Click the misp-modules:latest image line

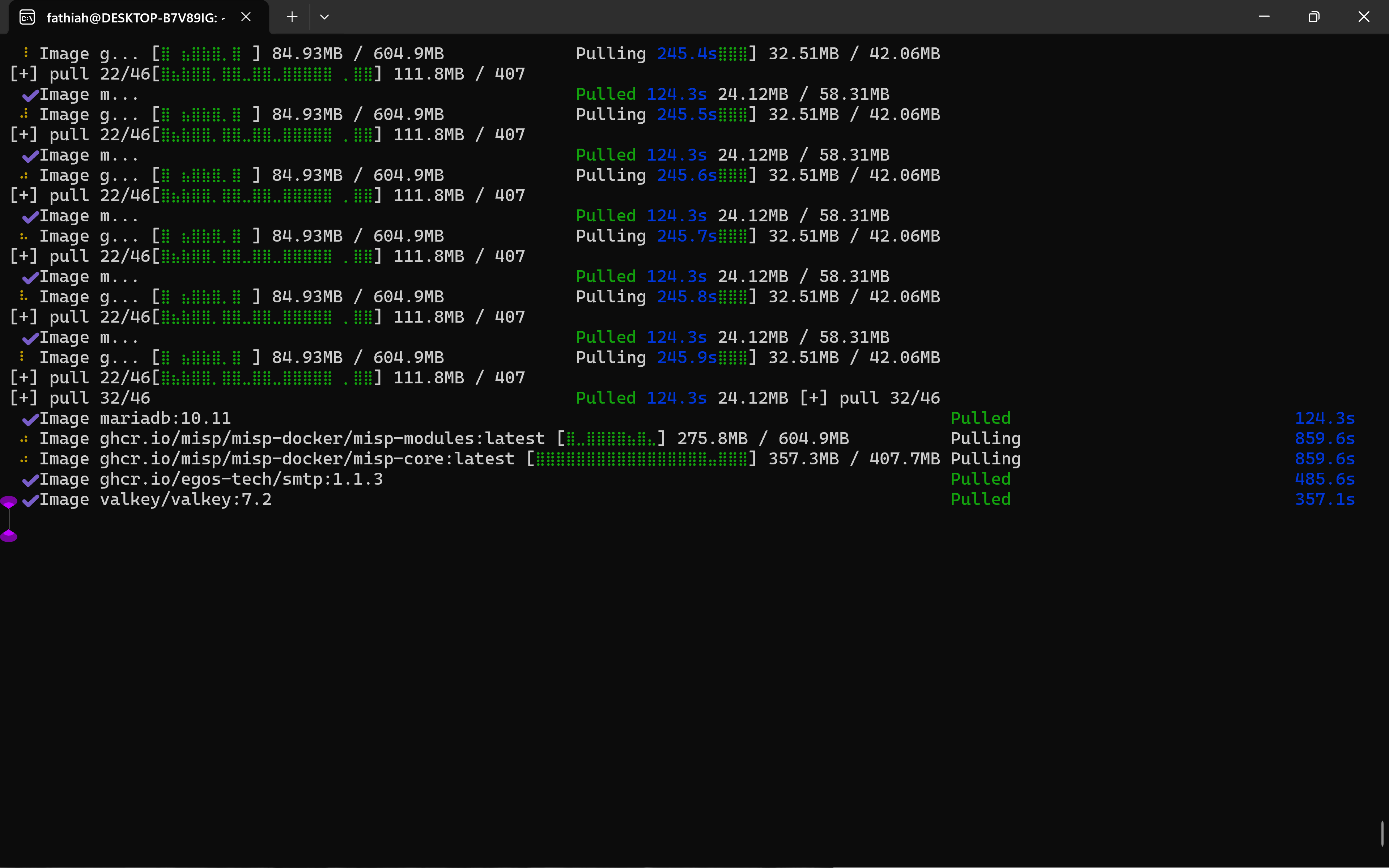(689, 439)
